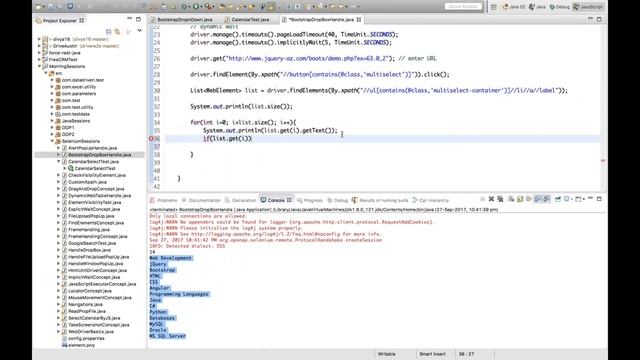Screen dimensions: 640x360
Task: Expand the divya16 project
Action: tap(40, 39)
